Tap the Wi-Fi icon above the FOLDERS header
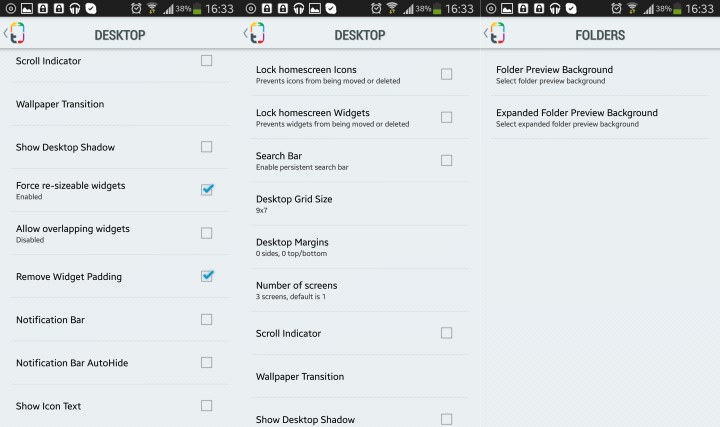 click(633, 8)
